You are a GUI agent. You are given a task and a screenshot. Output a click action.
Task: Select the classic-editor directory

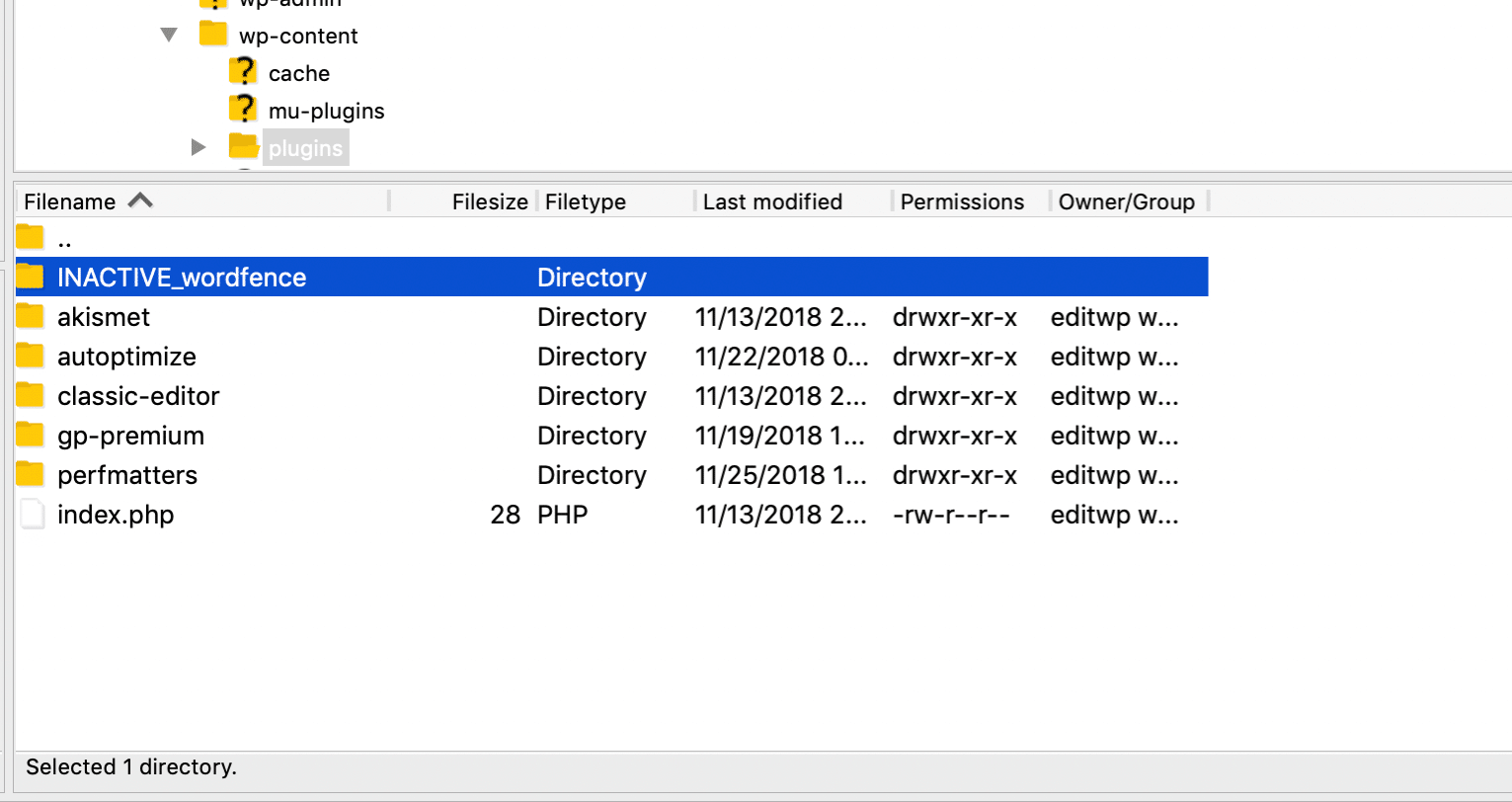click(137, 395)
